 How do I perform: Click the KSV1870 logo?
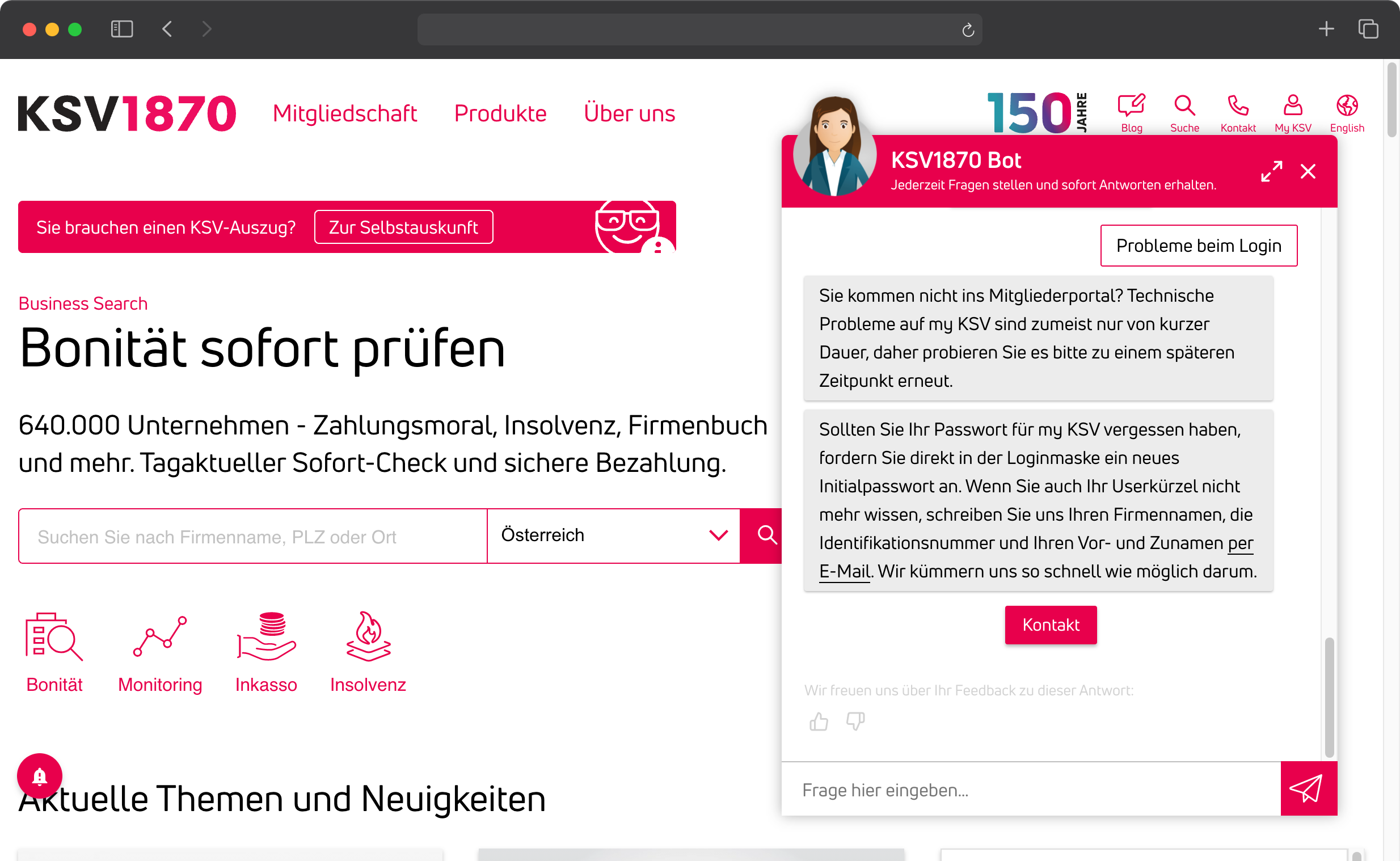127,113
